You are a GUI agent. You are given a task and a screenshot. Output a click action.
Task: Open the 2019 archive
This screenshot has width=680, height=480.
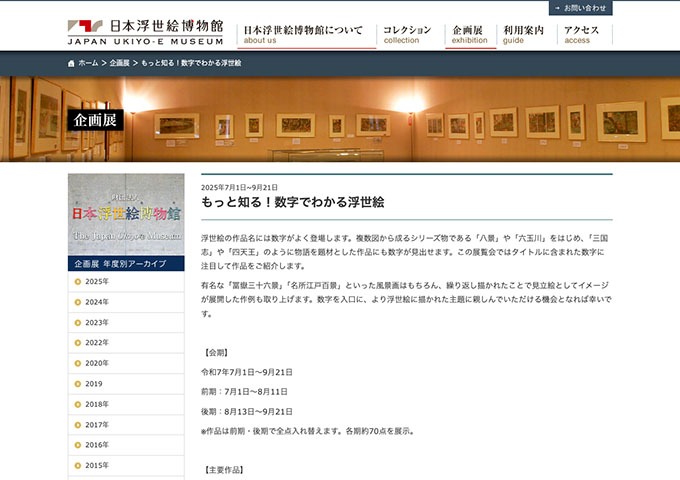[x=126, y=384]
